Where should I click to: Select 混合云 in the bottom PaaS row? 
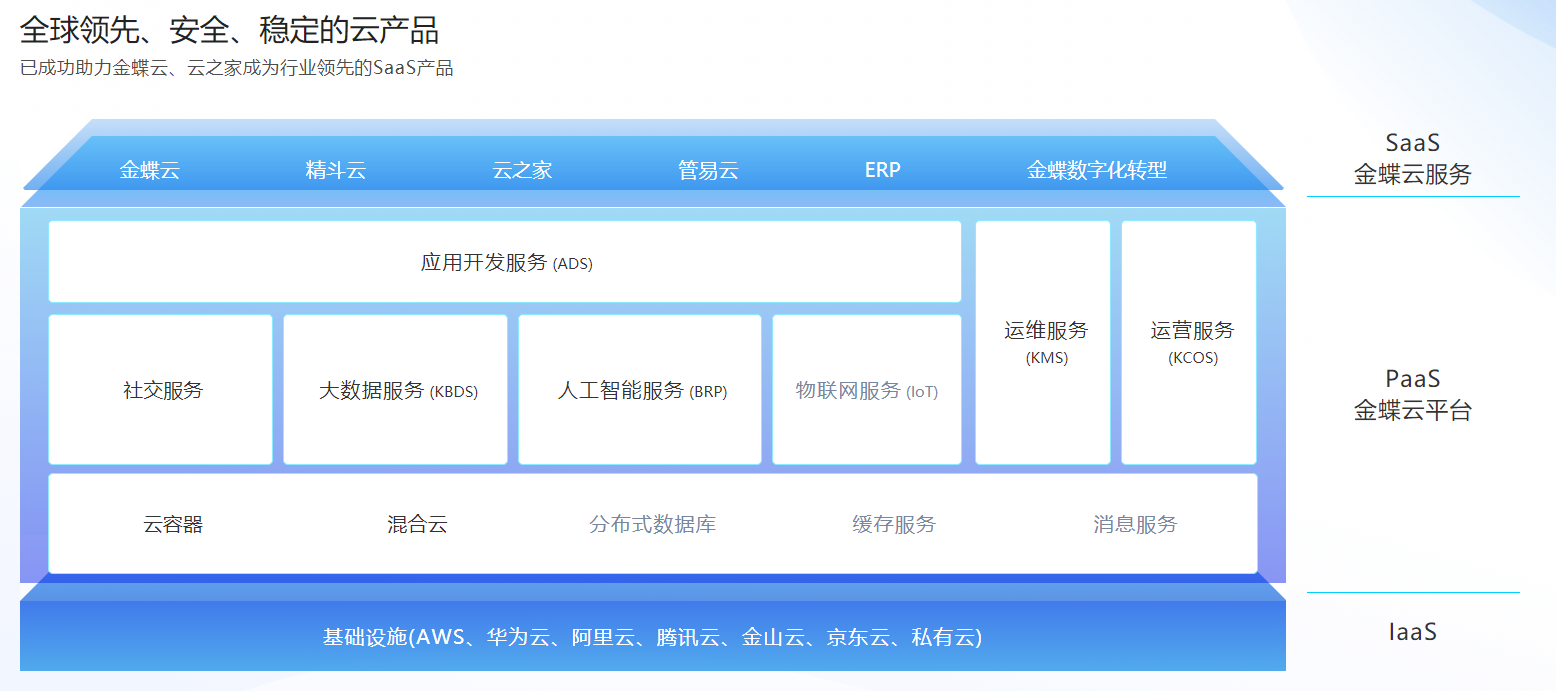417,524
